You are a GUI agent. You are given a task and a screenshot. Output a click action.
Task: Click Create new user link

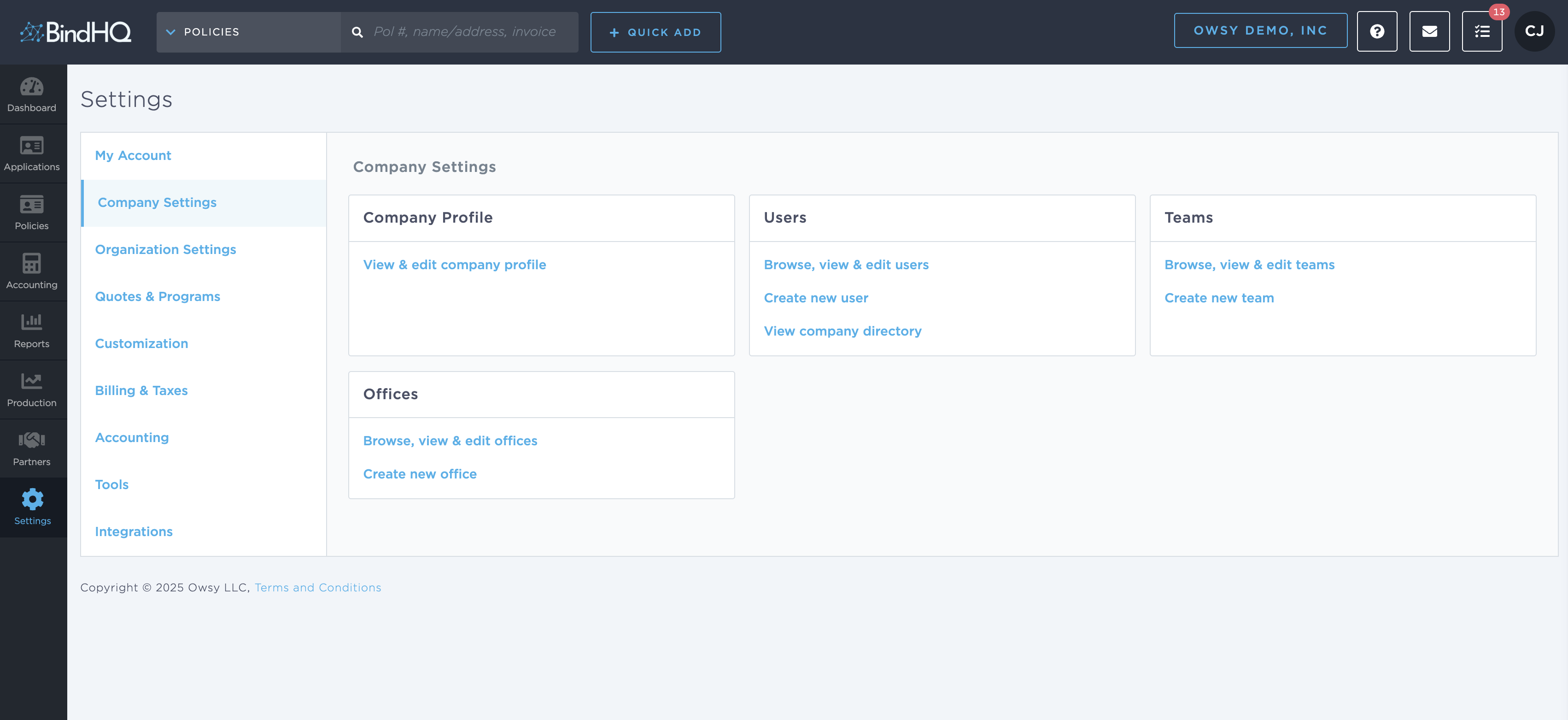point(816,298)
